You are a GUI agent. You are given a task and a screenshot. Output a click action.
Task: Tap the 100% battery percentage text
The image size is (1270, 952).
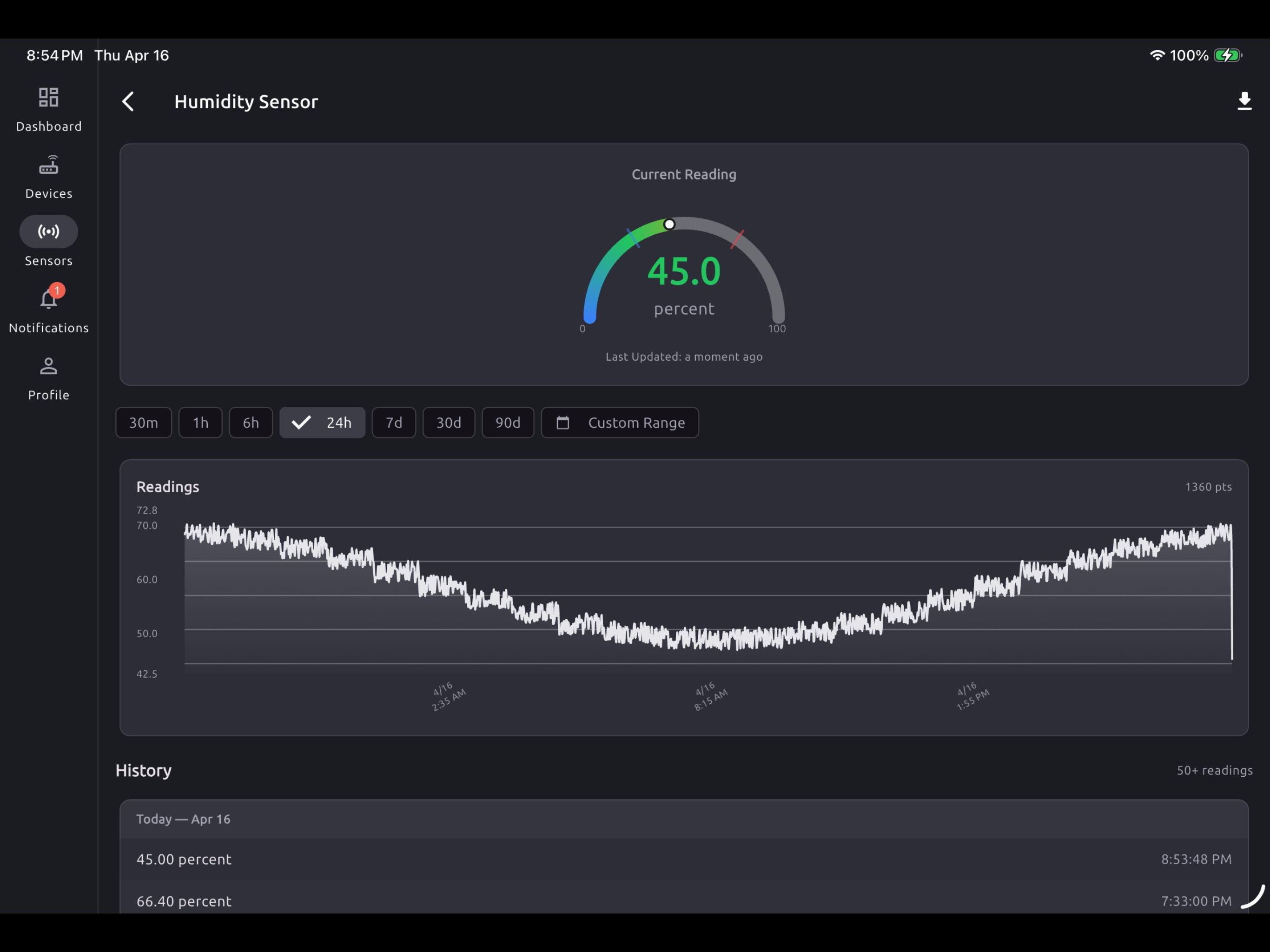tap(1189, 55)
